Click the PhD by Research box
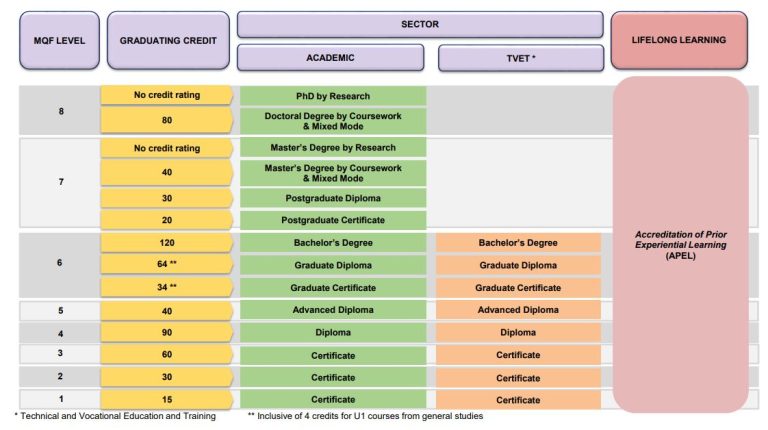This screenshot has width=768, height=430. coord(333,96)
